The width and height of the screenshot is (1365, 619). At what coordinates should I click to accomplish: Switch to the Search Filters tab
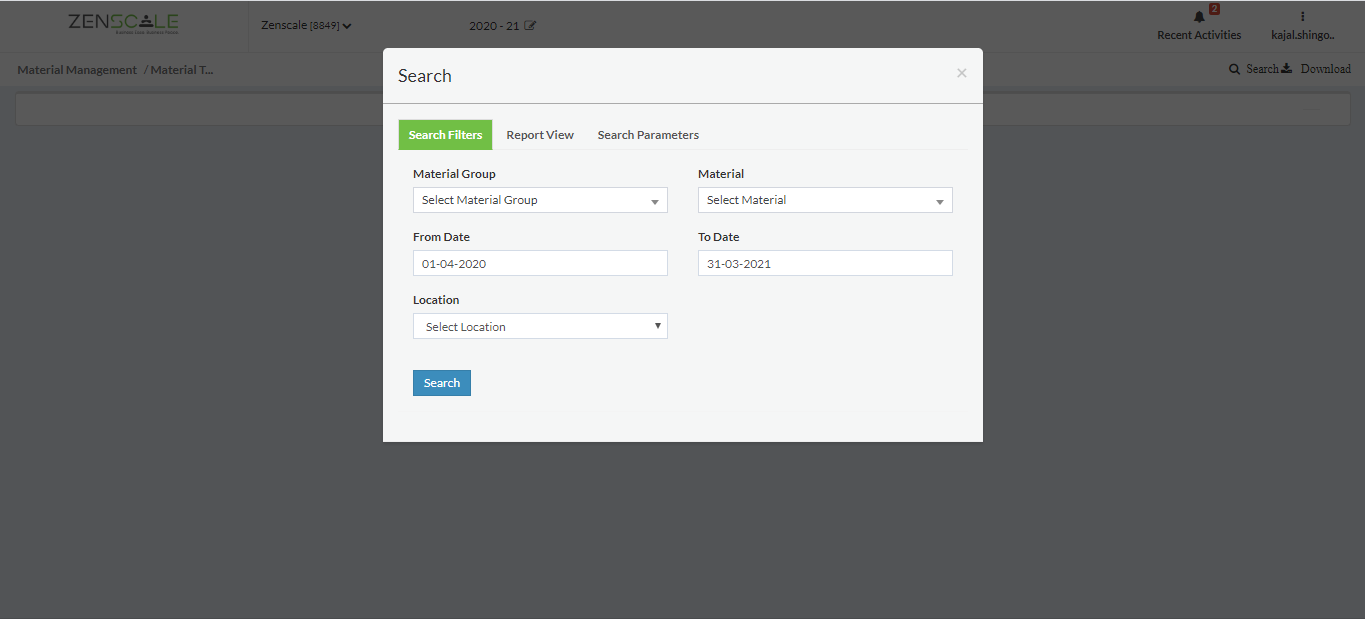click(445, 135)
